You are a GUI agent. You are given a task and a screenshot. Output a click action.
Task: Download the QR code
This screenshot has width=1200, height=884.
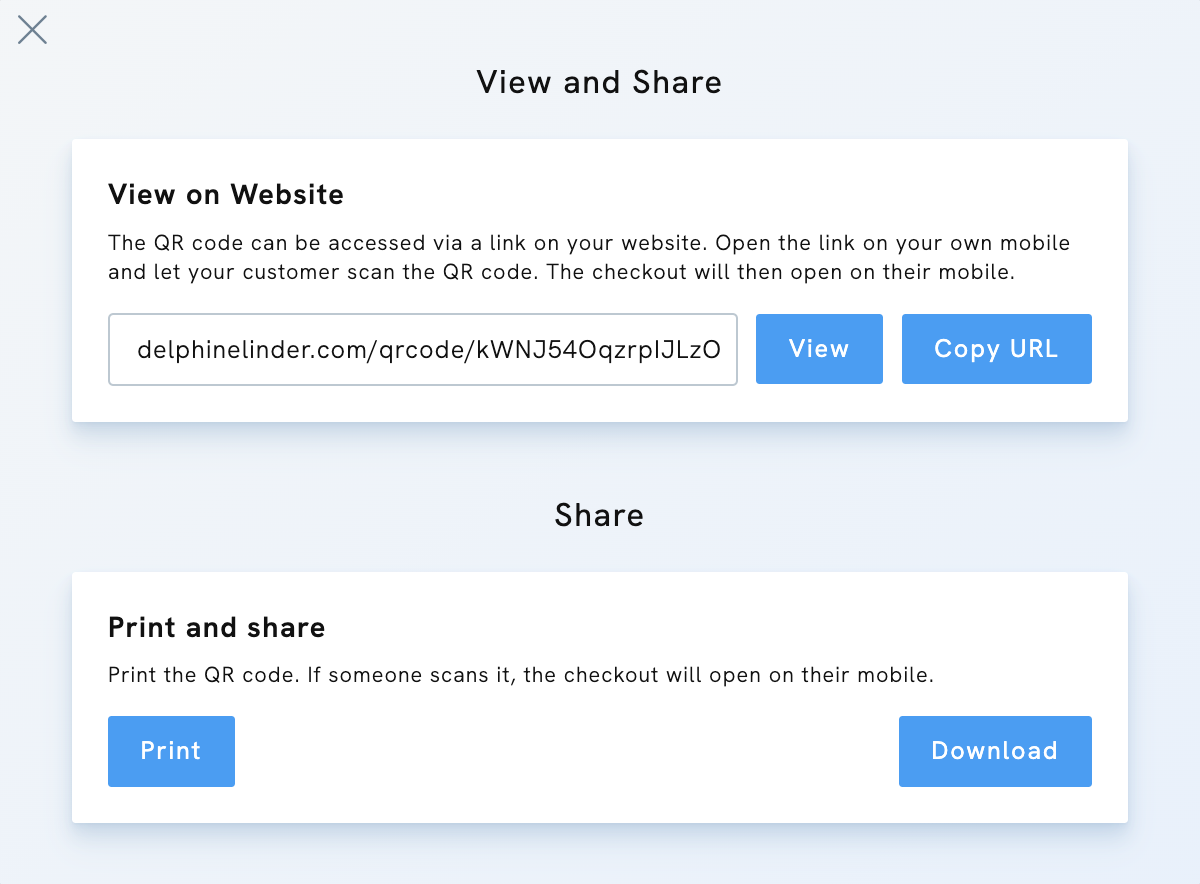tap(995, 751)
